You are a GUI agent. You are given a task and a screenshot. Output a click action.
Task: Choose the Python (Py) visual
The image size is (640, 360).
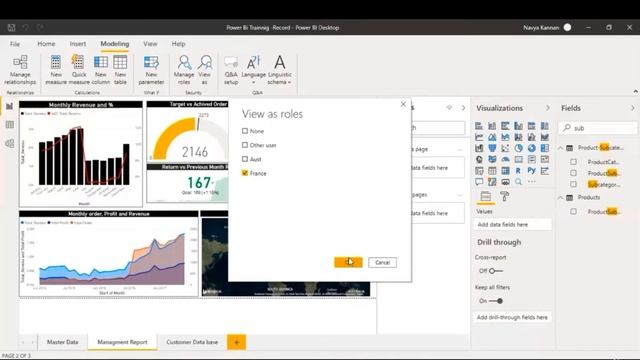[531, 171]
